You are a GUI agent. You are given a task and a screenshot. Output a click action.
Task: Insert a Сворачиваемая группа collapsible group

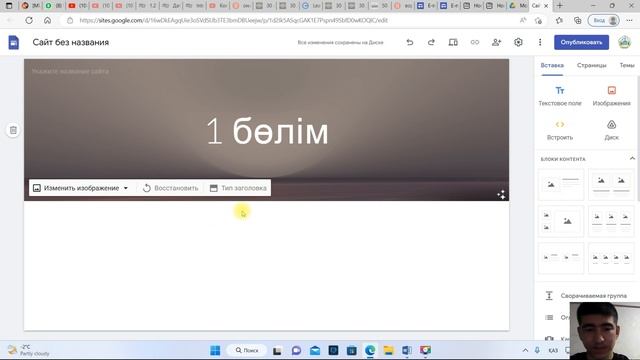click(586, 296)
